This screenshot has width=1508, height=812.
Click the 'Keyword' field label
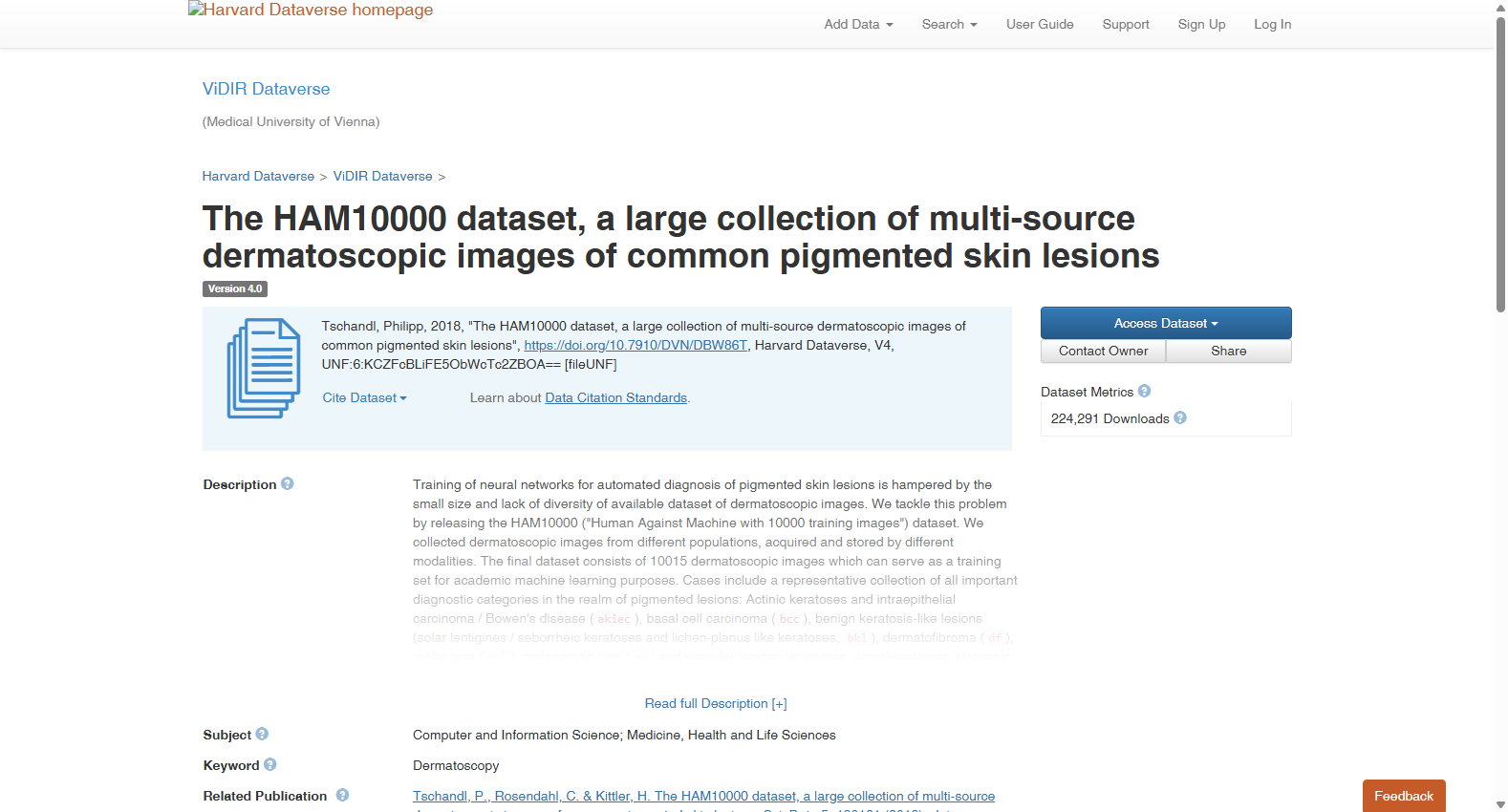point(231,765)
